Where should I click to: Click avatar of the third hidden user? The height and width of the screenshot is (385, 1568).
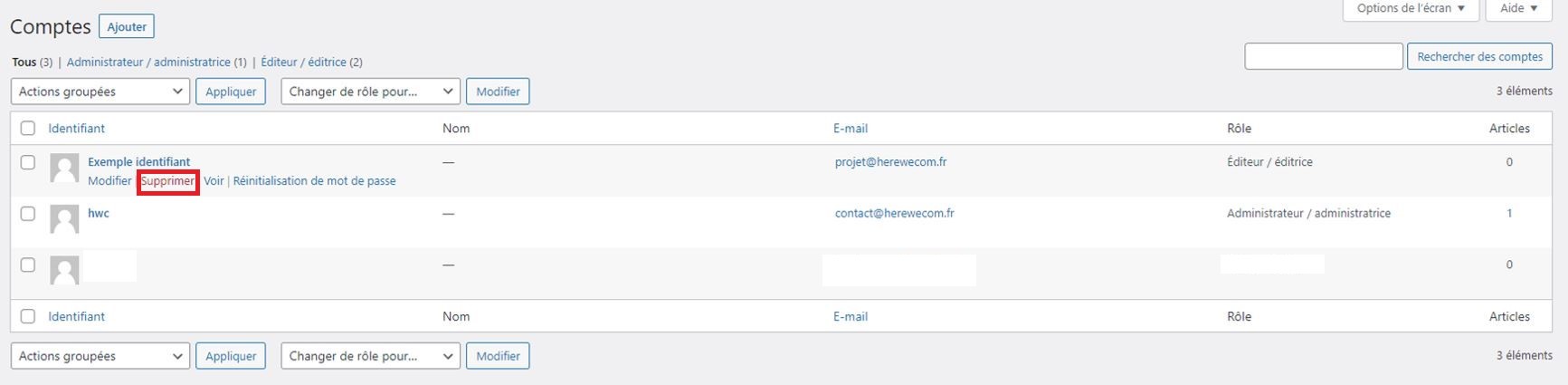[x=64, y=270]
